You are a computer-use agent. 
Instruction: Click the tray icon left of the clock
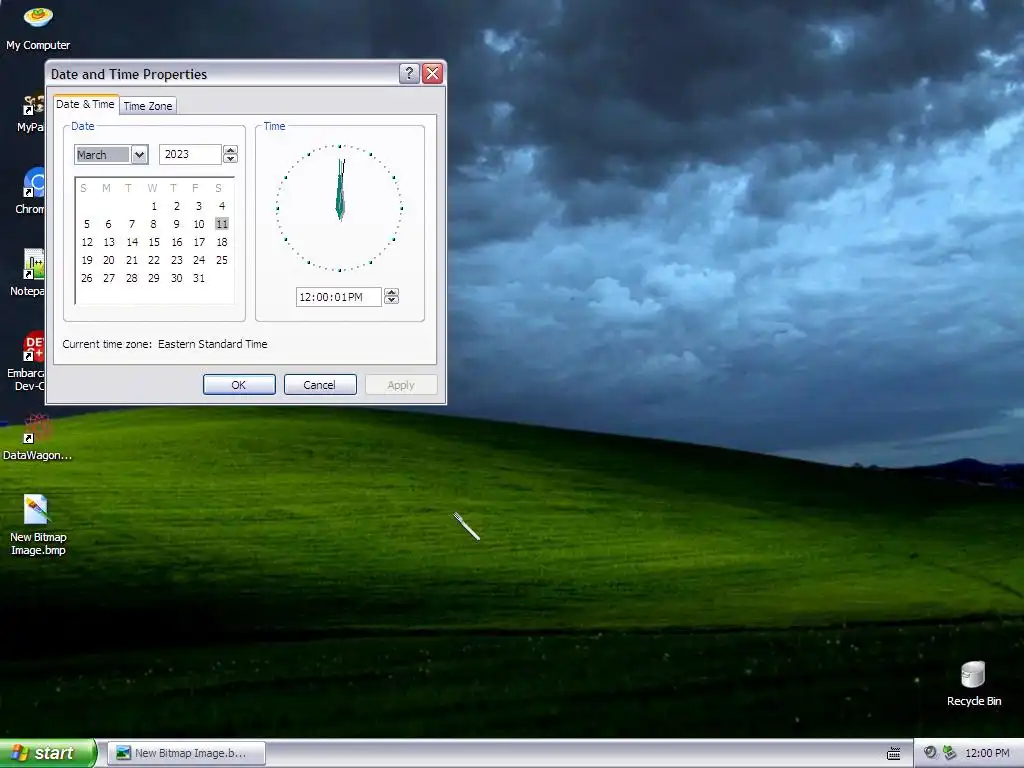coord(950,752)
